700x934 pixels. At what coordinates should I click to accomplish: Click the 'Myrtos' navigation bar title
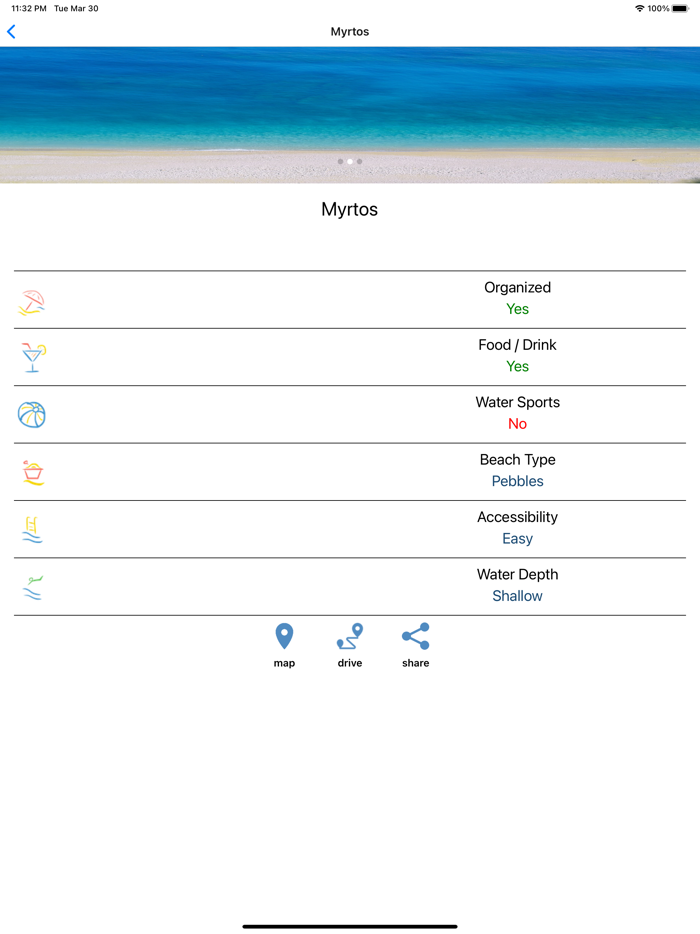click(x=350, y=32)
